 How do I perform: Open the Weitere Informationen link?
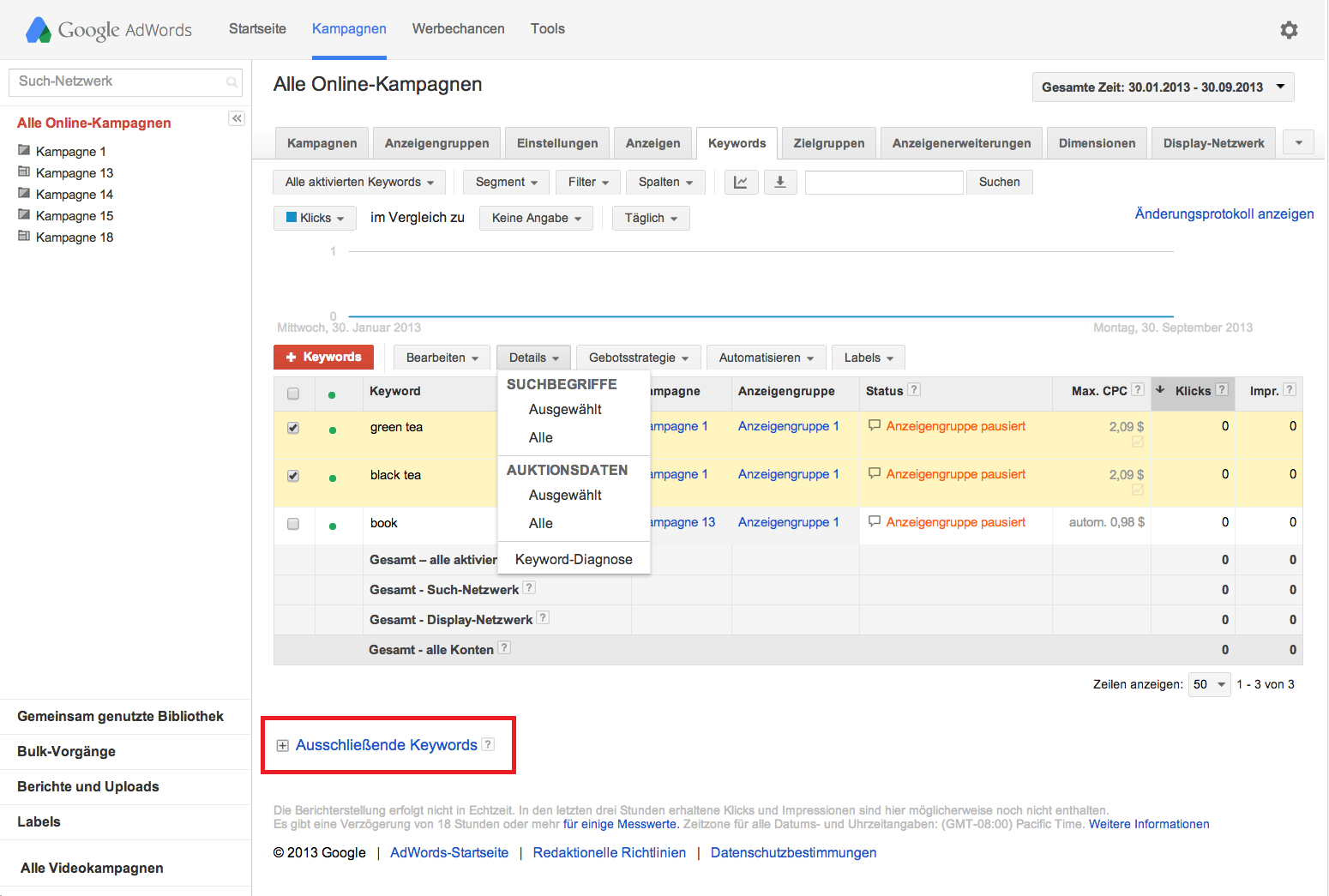[1149, 824]
